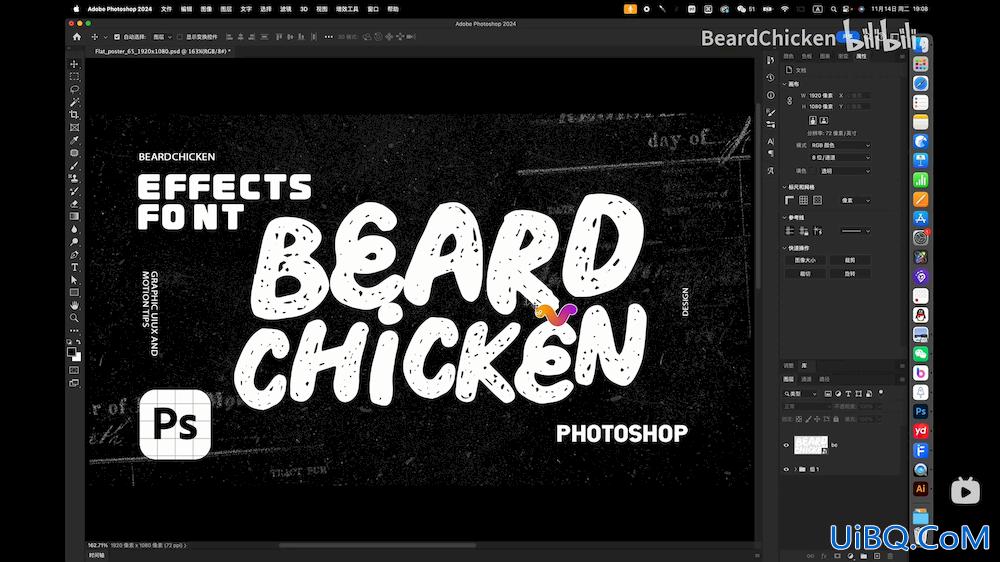Open the 图像 menu
1000x562 pixels.
click(x=206, y=9)
